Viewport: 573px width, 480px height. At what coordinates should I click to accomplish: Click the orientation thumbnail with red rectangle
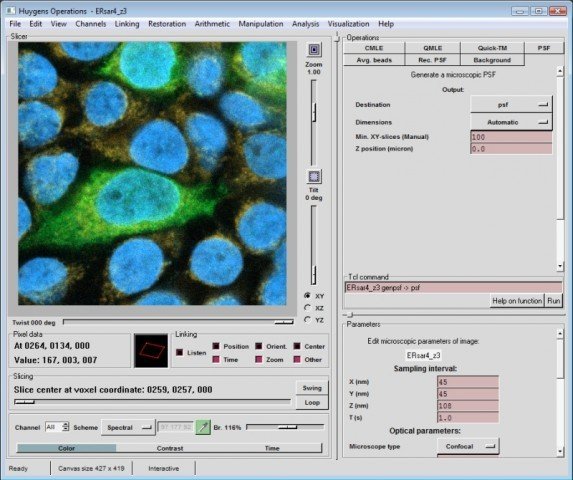tap(151, 351)
